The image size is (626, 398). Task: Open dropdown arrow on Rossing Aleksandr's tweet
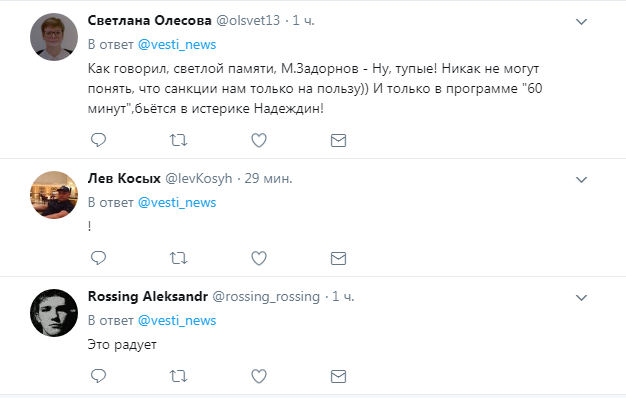tap(581, 298)
